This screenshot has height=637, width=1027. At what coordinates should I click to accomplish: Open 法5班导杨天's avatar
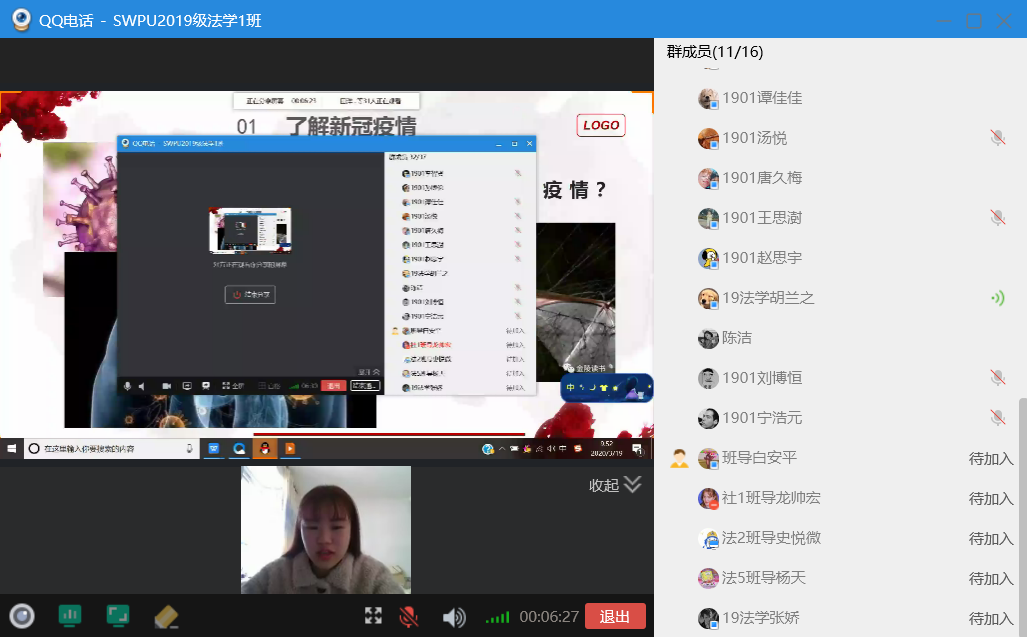click(x=708, y=578)
